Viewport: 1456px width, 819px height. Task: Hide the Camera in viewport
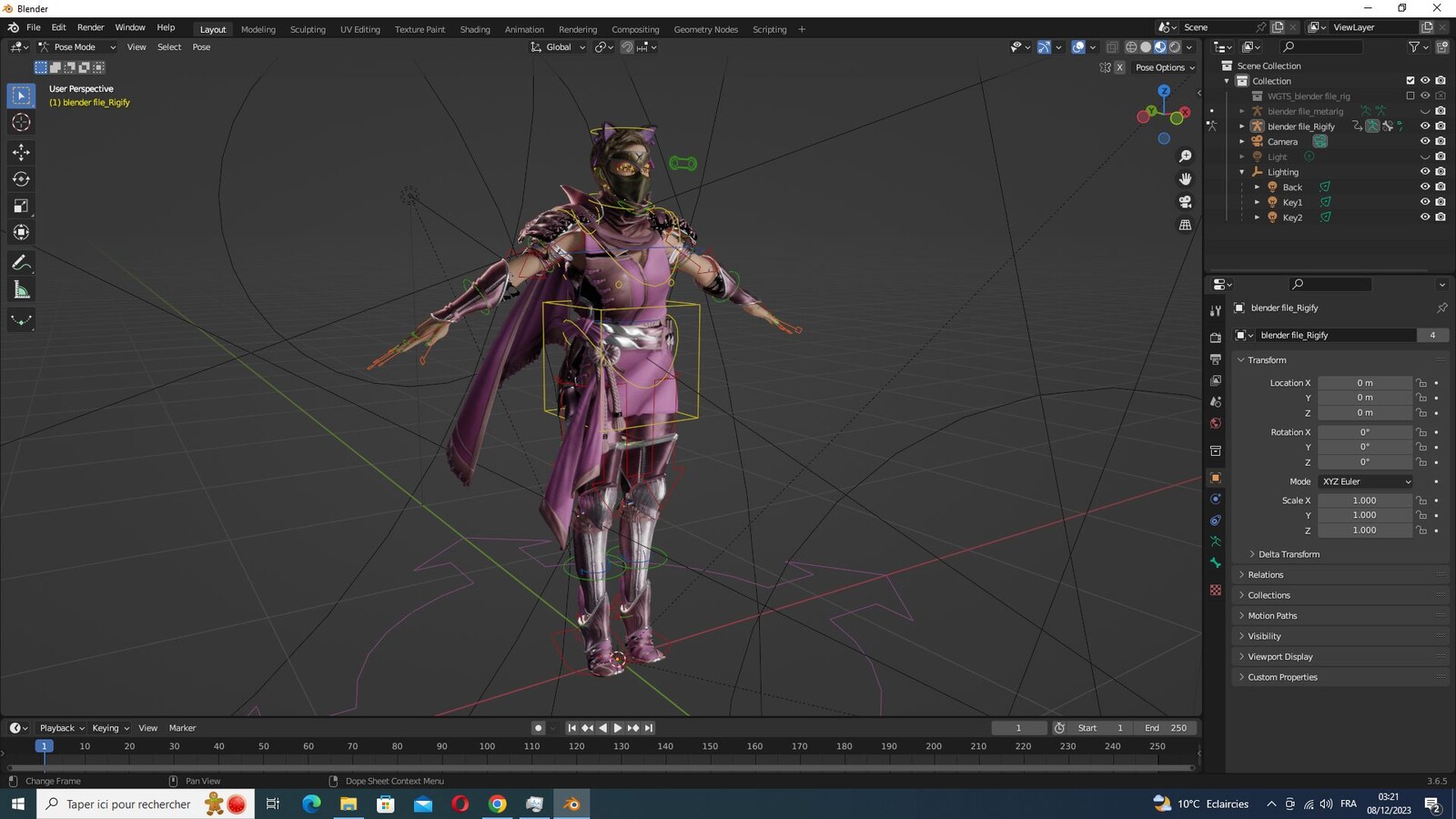click(x=1425, y=141)
